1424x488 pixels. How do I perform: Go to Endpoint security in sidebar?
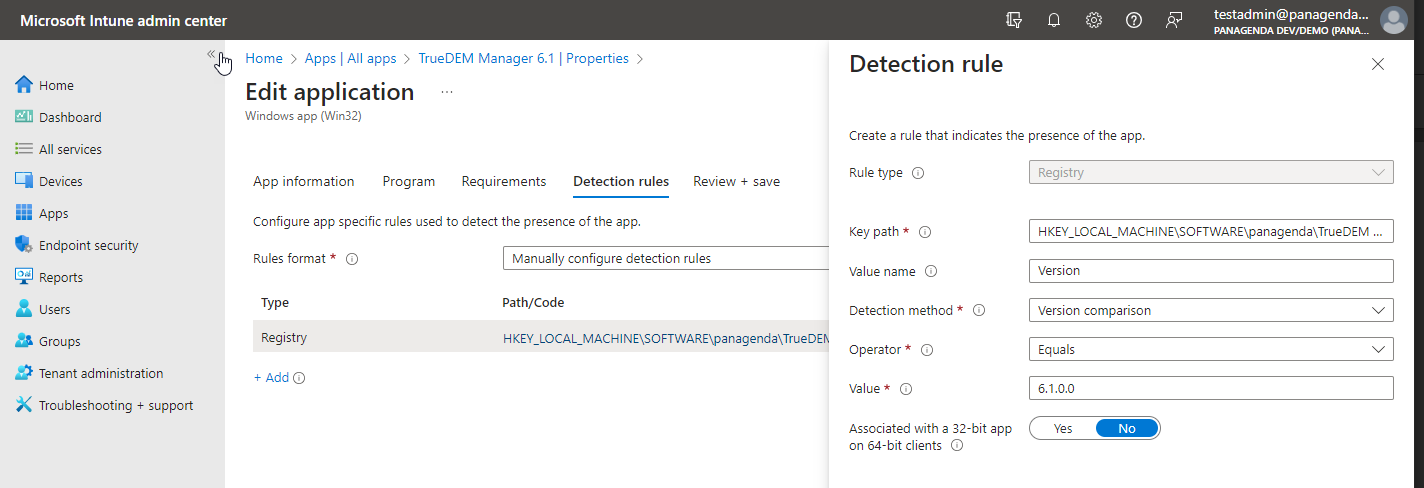tap(88, 245)
